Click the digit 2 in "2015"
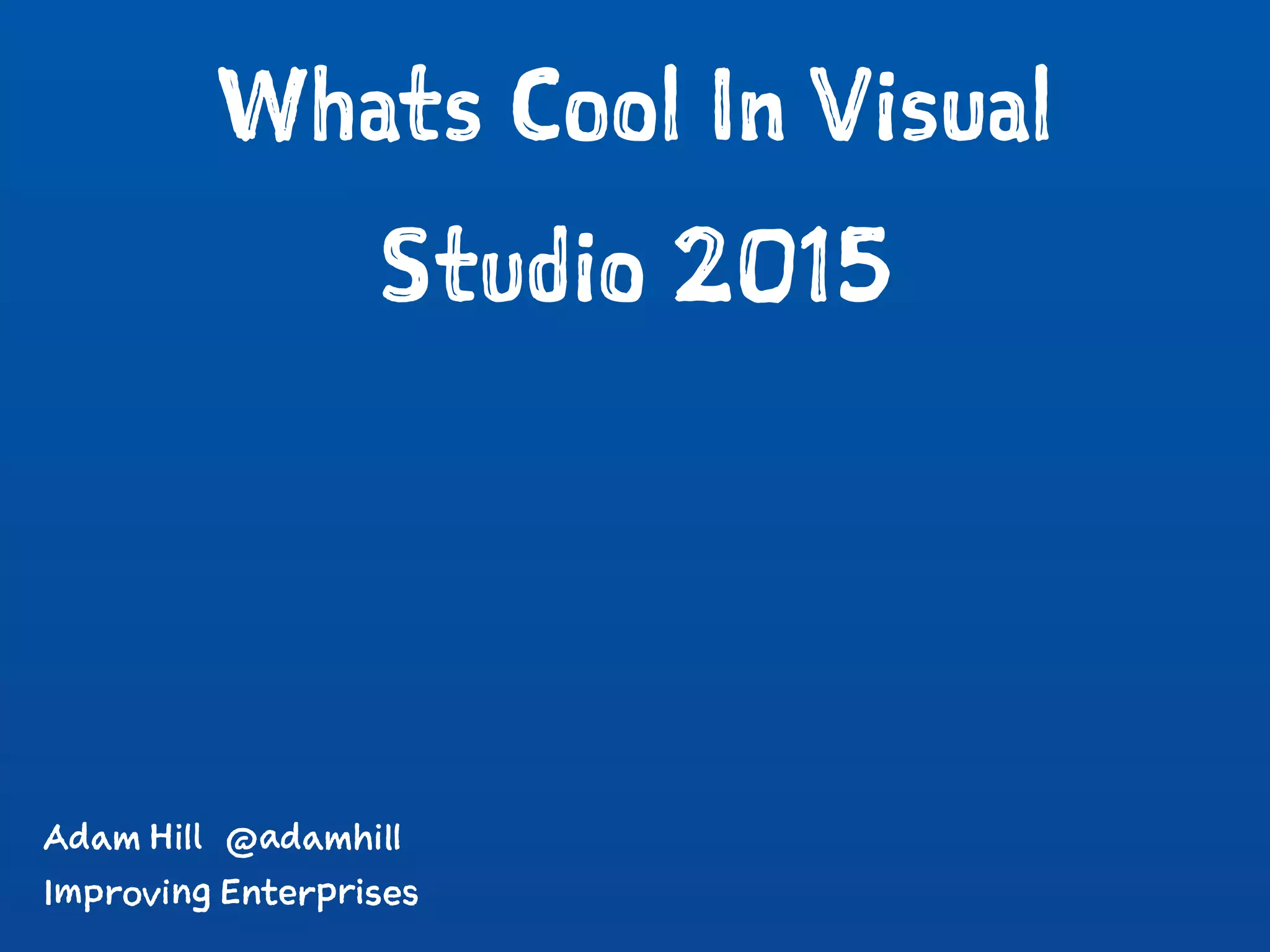 (704, 265)
